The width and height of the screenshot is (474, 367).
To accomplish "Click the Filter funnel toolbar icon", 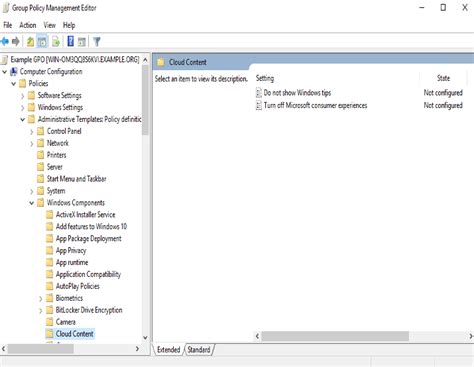I will point(97,42).
